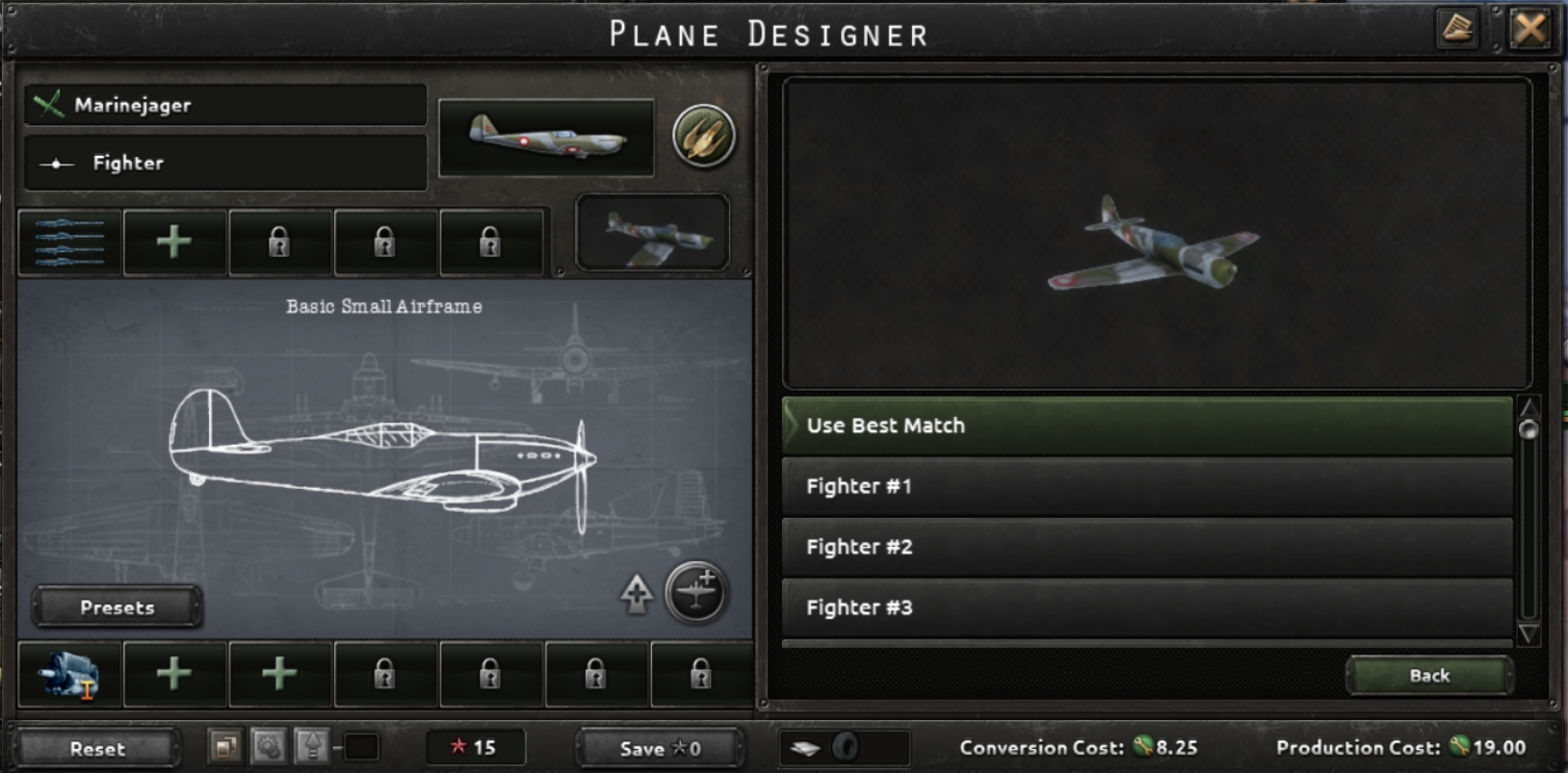This screenshot has height=773, width=1568.
Task: Click the gear icon in bottom bar
Action: (269, 747)
